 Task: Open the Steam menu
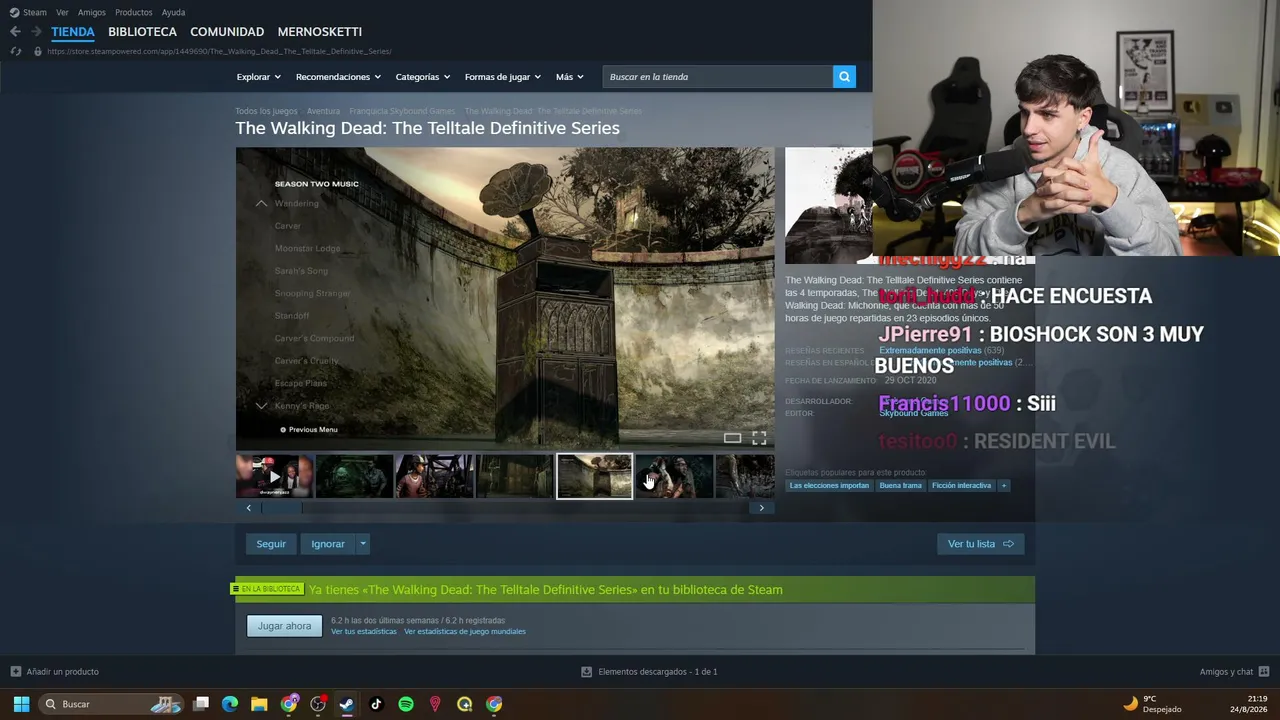(x=35, y=12)
